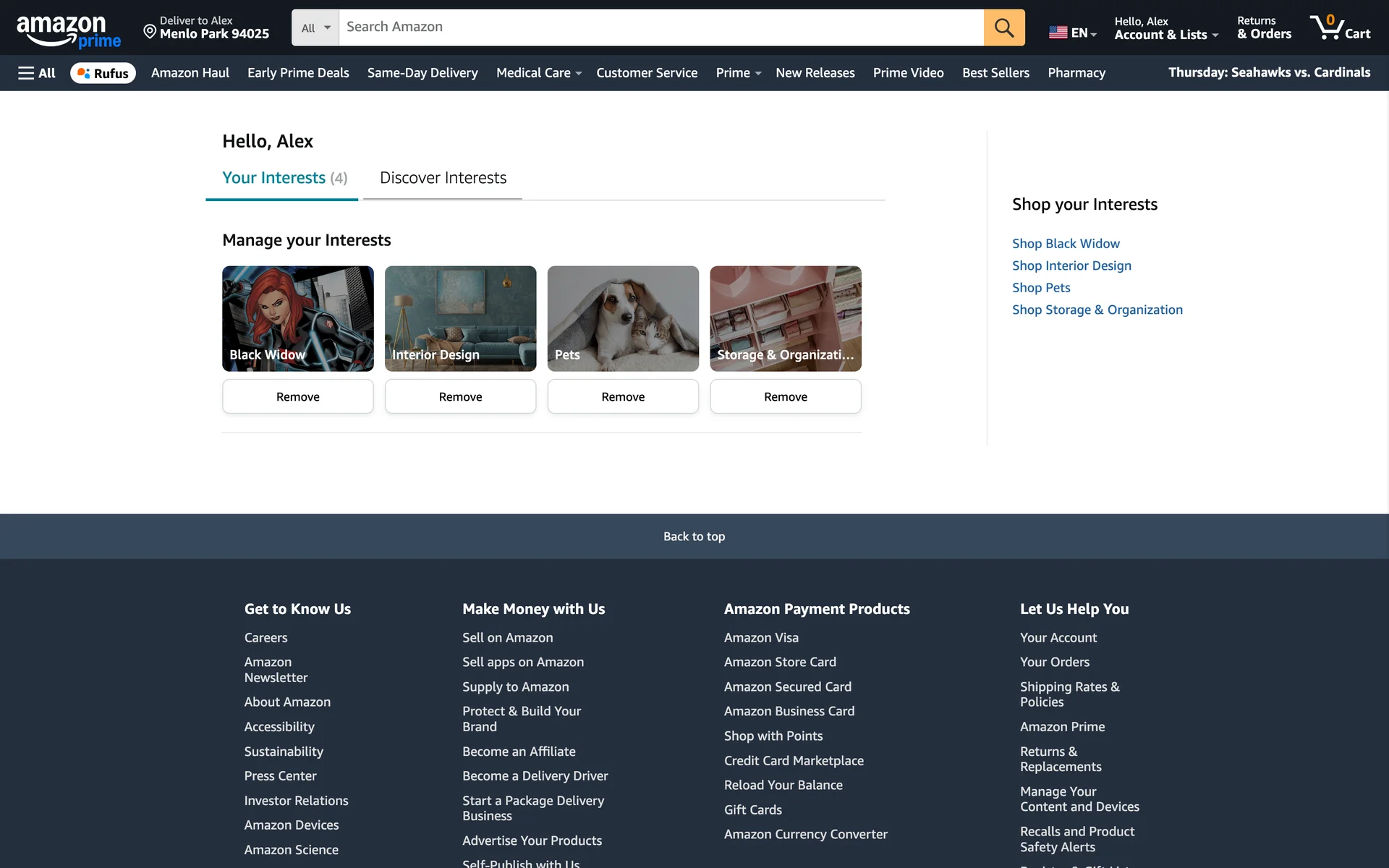The width and height of the screenshot is (1389, 868).
Task: Click the delivery location pin
Action: point(150,30)
